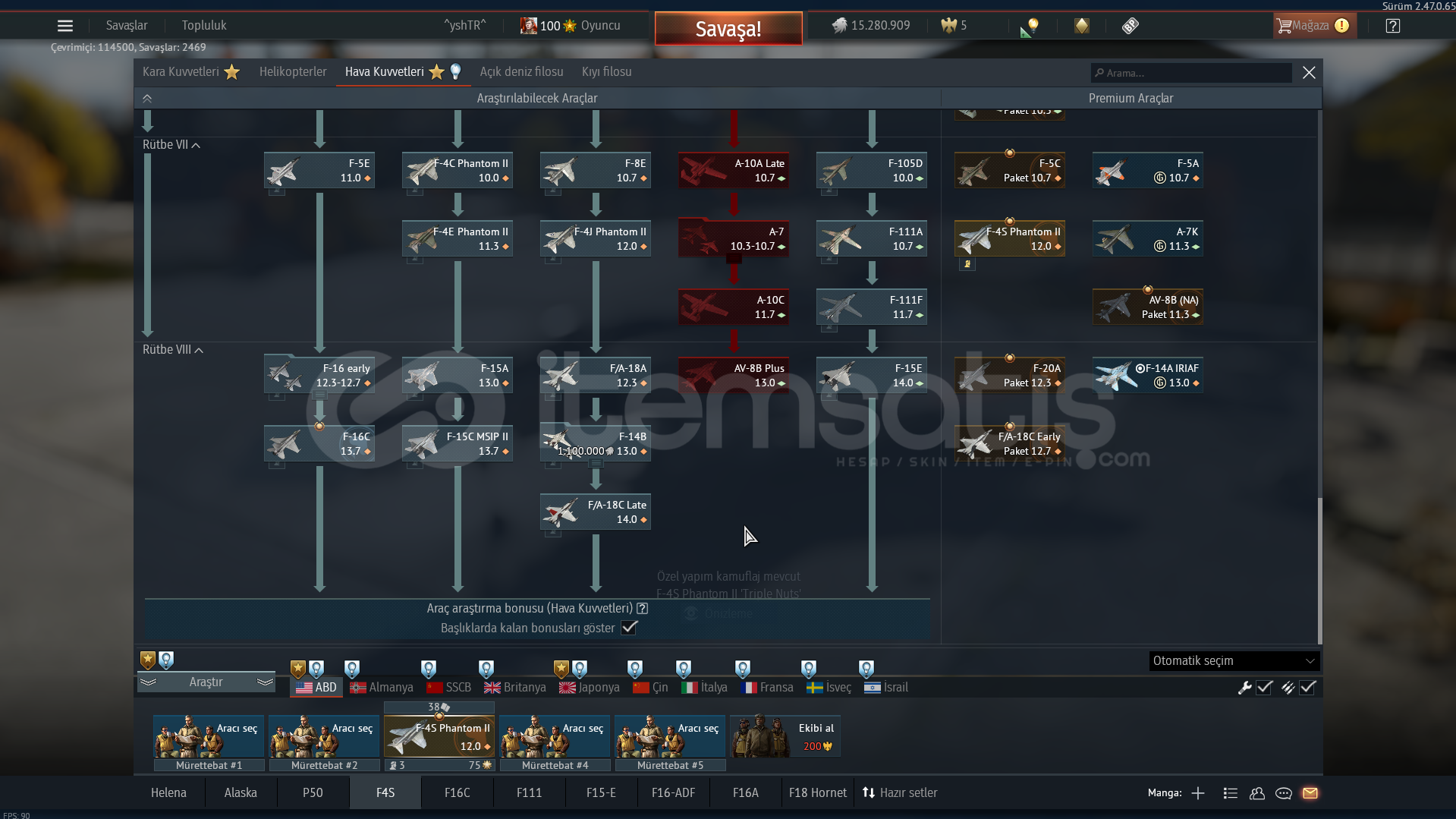1456x819 pixels.
Task: Select premium AV-8B (NA) pack aircraft
Action: (1148, 307)
